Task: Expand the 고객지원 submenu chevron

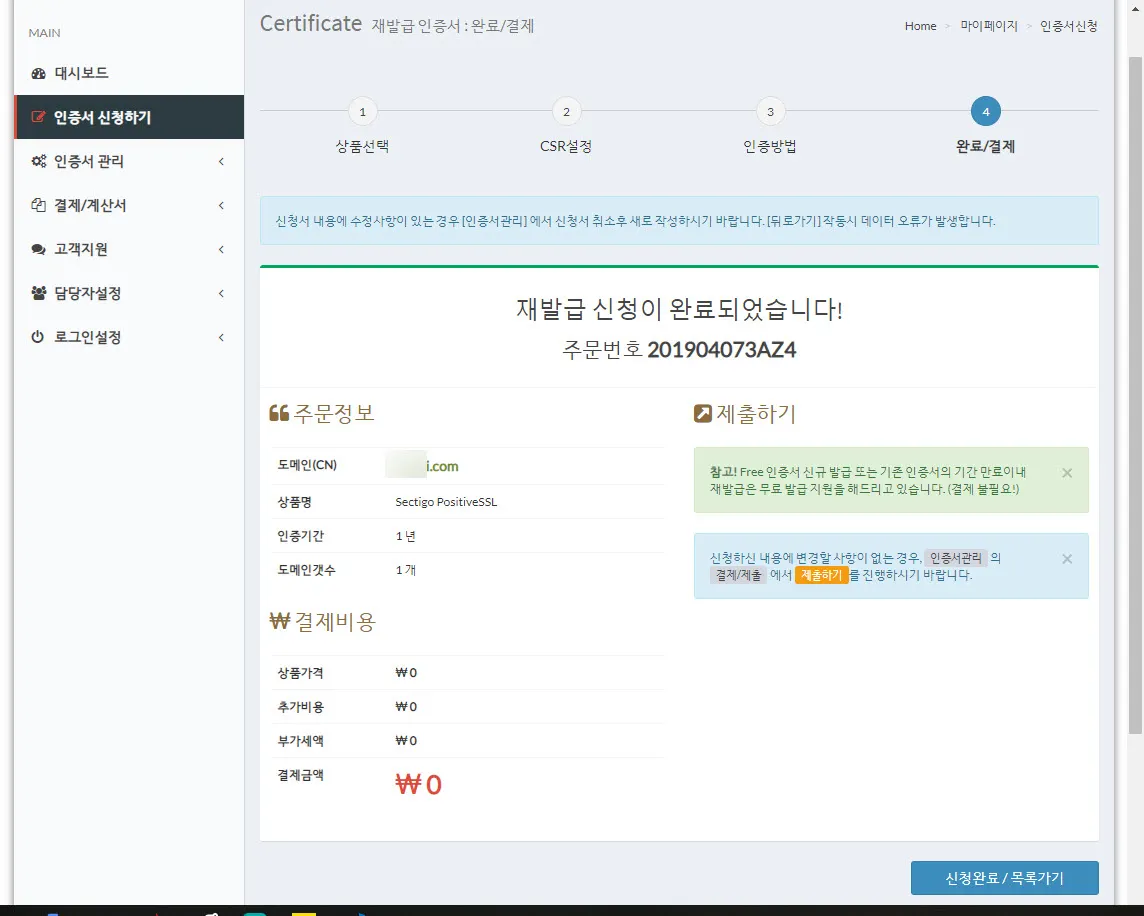Action: 221,250
